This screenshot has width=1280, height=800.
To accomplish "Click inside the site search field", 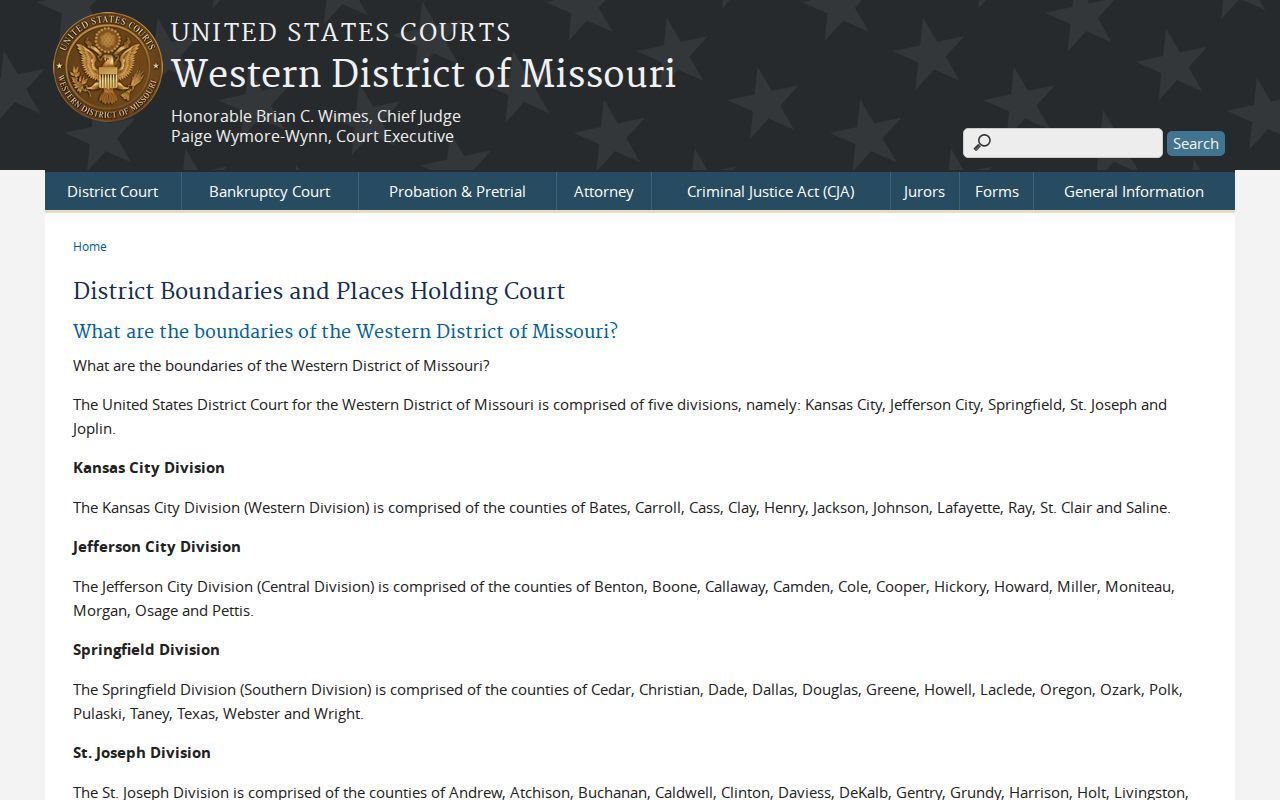I will (1062, 143).
